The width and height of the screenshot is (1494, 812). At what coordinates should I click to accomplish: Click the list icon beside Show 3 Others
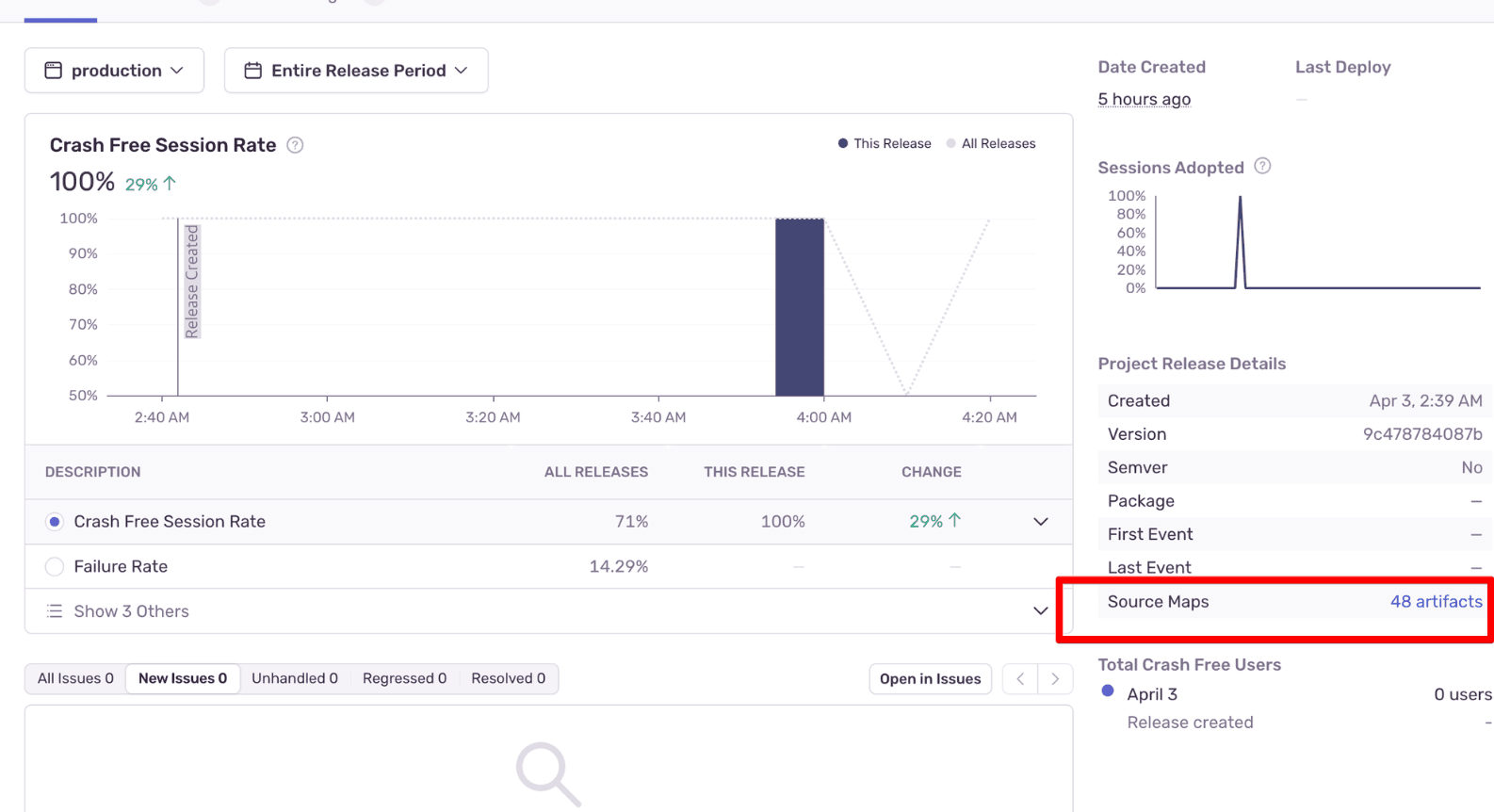(55, 611)
